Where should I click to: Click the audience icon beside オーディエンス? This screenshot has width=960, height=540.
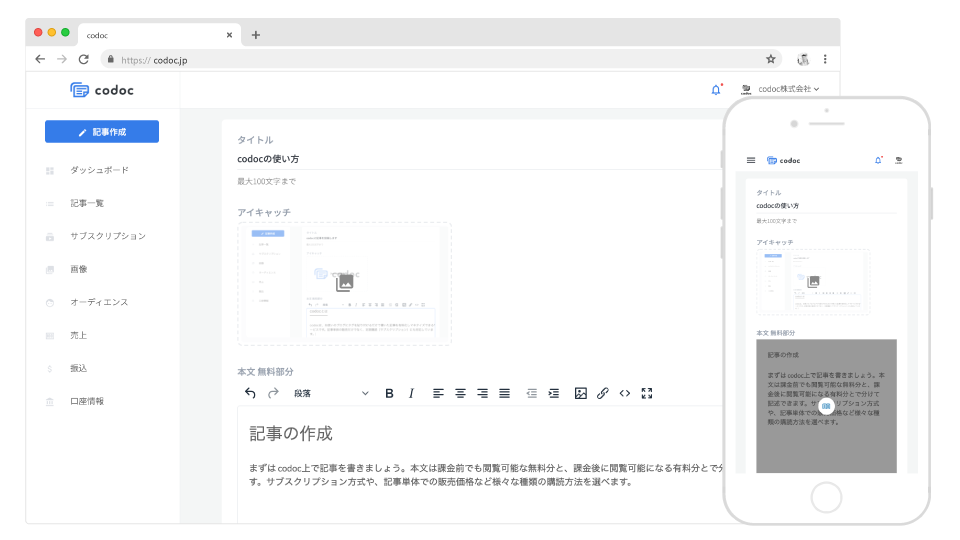pyautogui.click(x=50, y=303)
